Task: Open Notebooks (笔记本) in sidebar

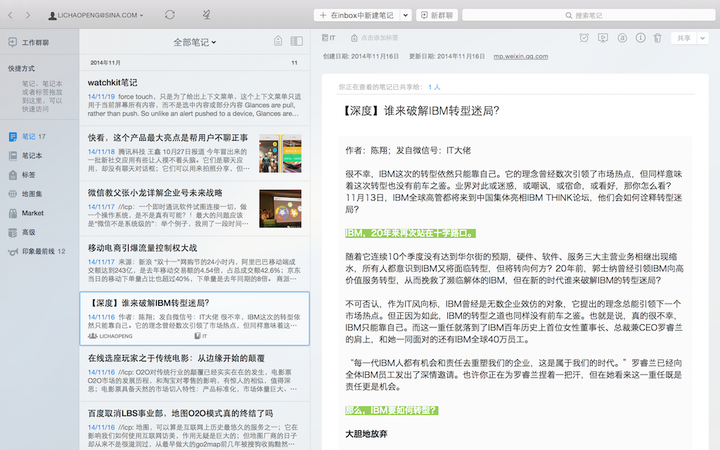Action: click(26, 156)
